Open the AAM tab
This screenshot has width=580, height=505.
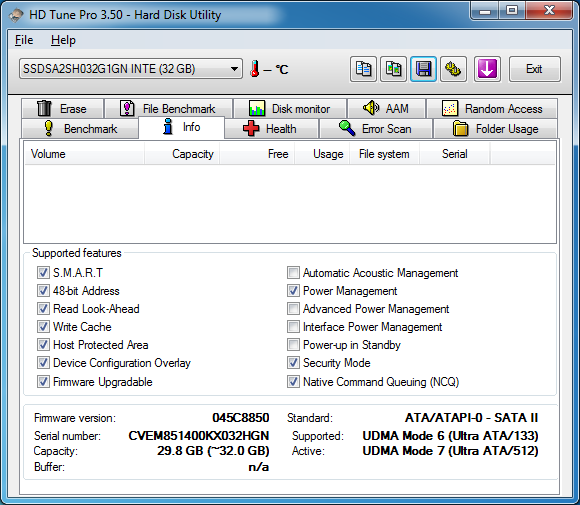click(x=386, y=109)
